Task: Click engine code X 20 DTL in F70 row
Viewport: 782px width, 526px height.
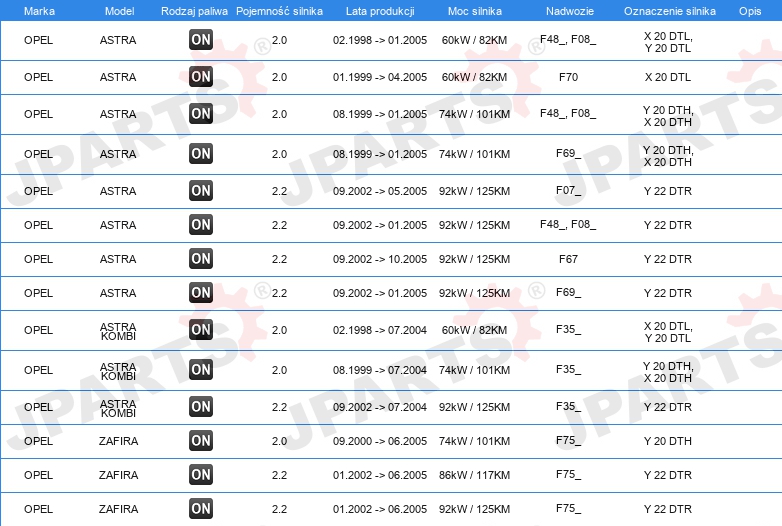Action: [x=668, y=77]
